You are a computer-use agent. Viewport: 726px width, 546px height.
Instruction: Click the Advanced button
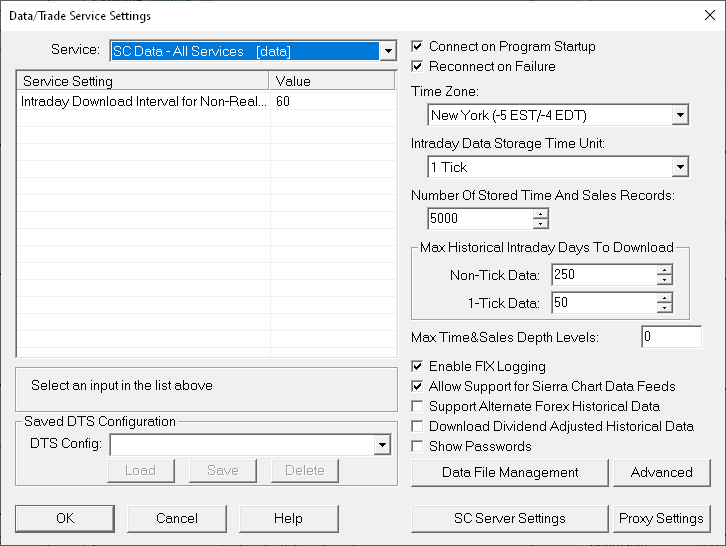click(662, 472)
